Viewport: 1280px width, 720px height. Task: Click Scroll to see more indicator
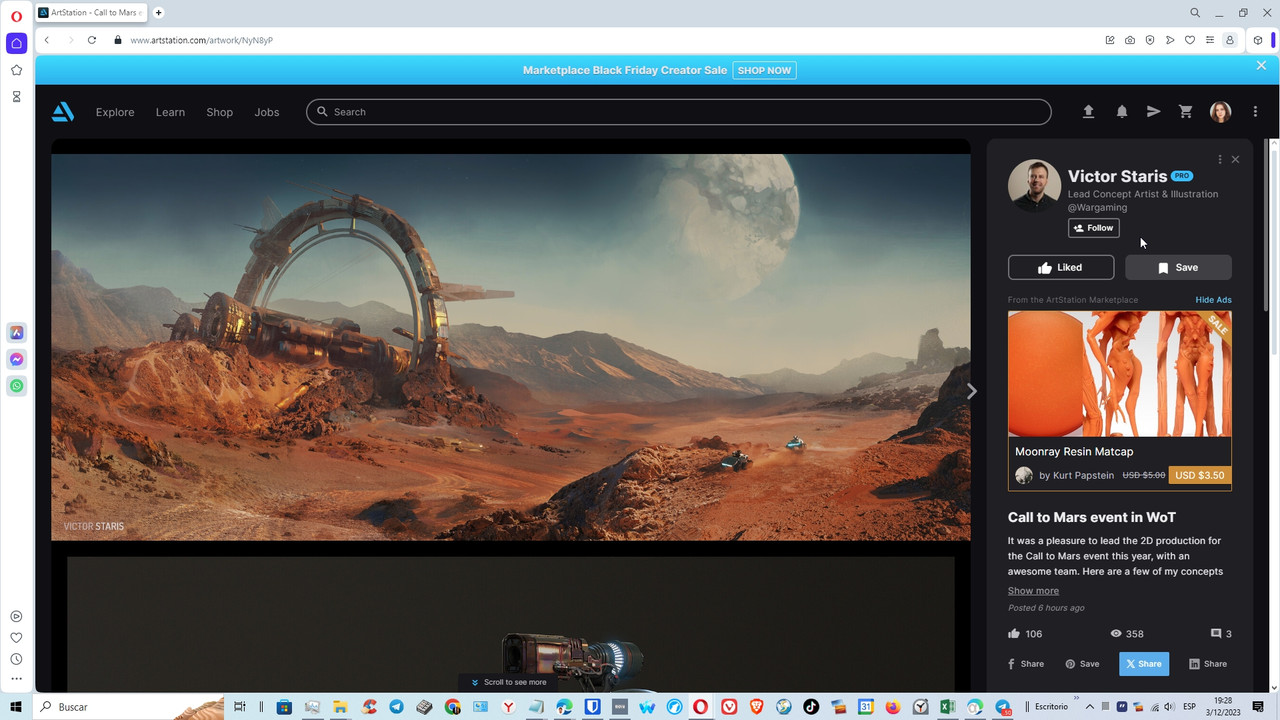tap(510, 682)
